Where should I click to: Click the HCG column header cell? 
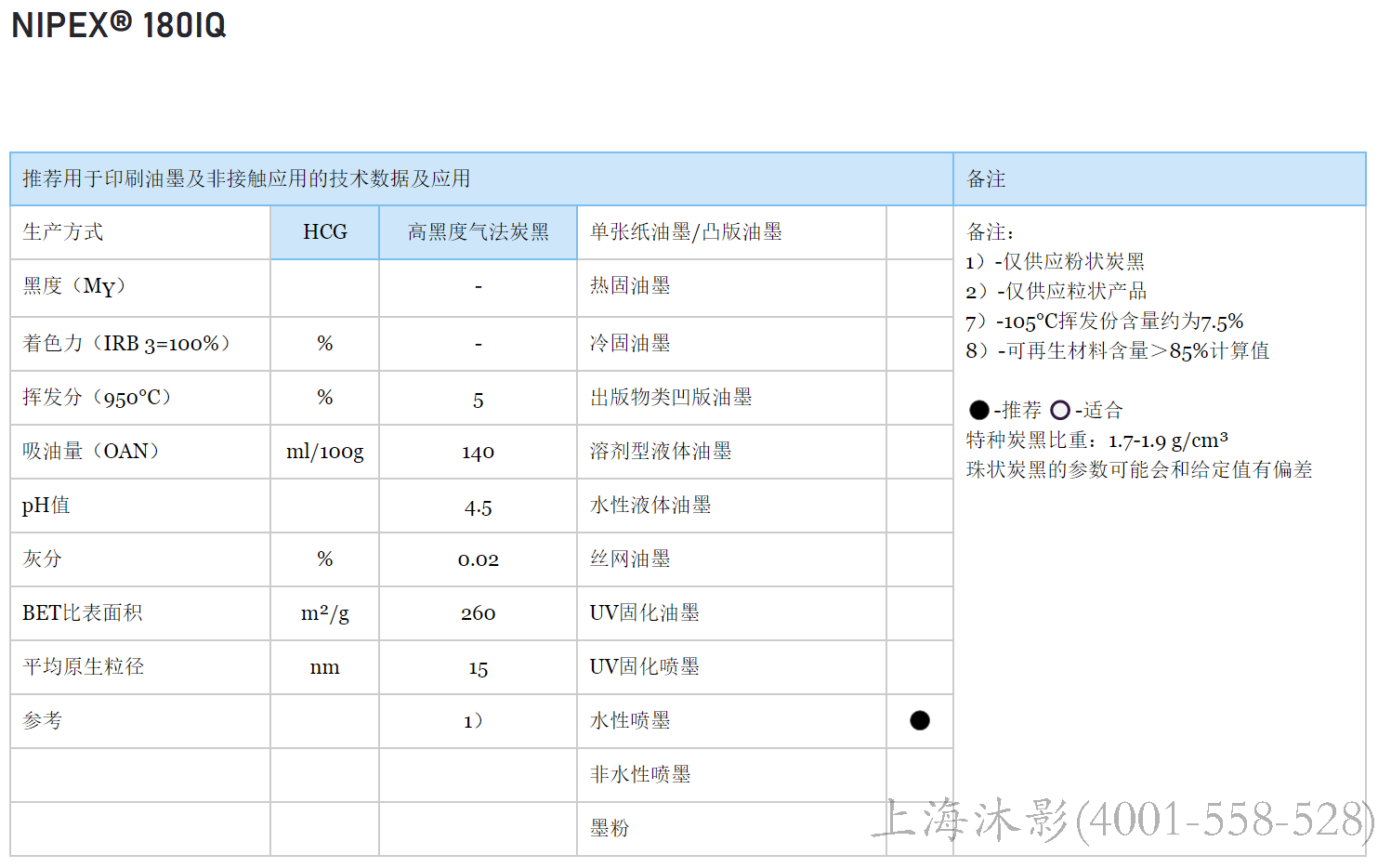(x=323, y=232)
